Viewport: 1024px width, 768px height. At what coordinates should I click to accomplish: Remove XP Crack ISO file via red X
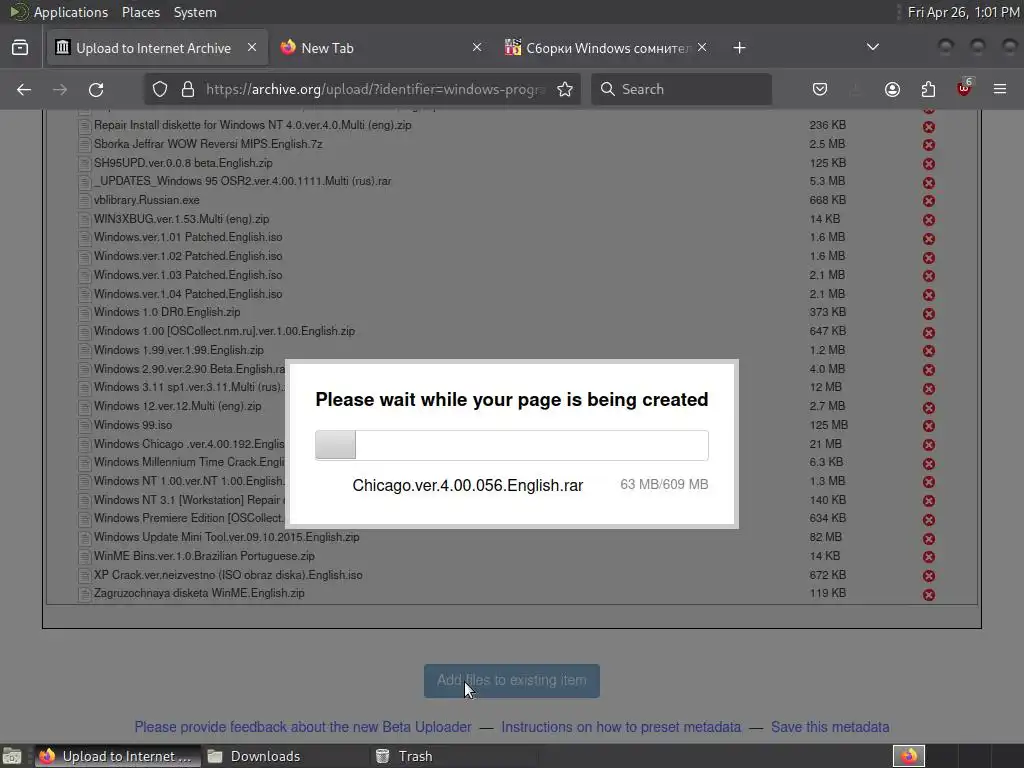(929, 576)
